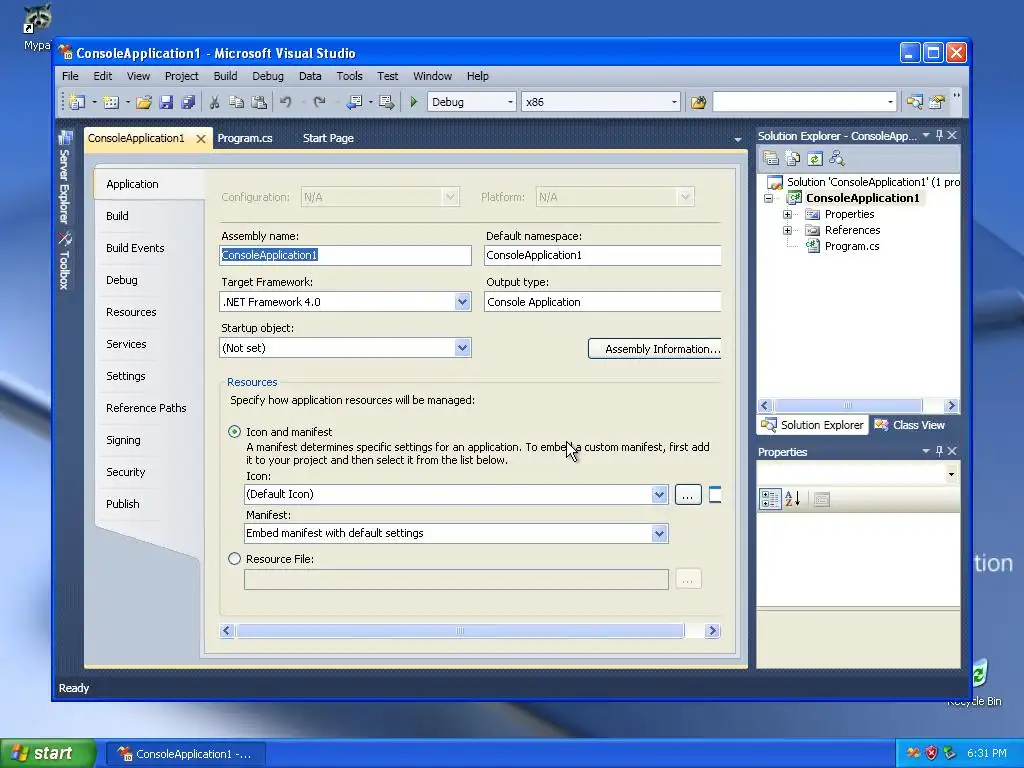Start debugging with green play icon

(x=413, y=102)
